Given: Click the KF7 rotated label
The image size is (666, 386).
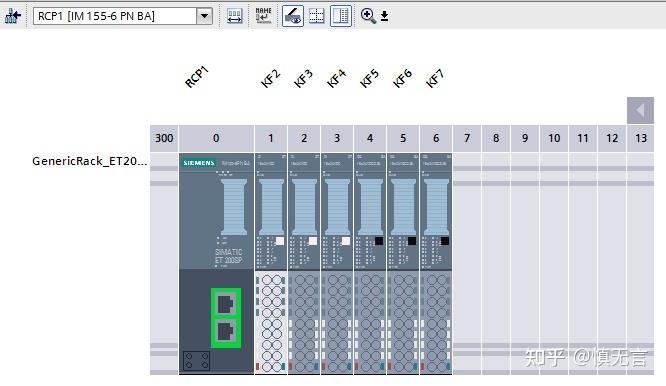Looking at the screenshot, I should tap(435, 79).
